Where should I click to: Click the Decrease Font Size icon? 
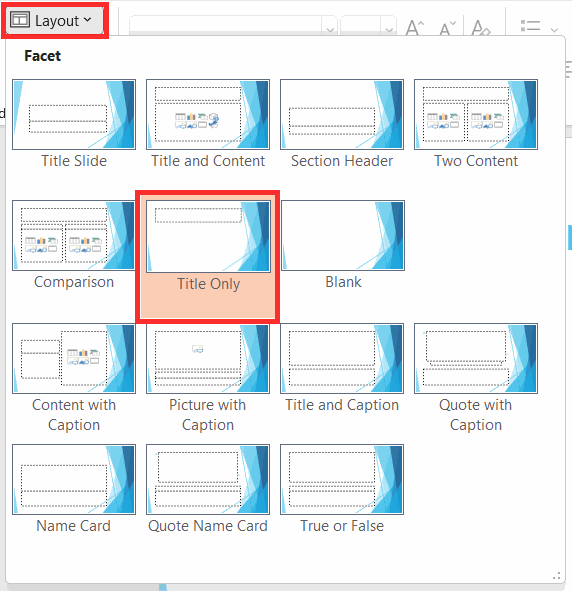click(x=448, y=28)
